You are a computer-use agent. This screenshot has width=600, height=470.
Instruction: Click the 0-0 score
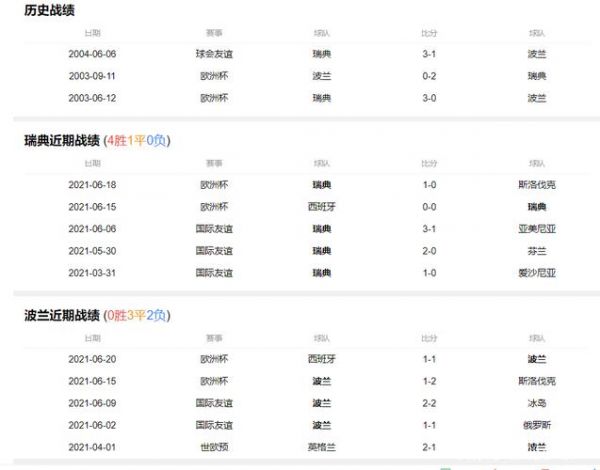pos(429,207)
